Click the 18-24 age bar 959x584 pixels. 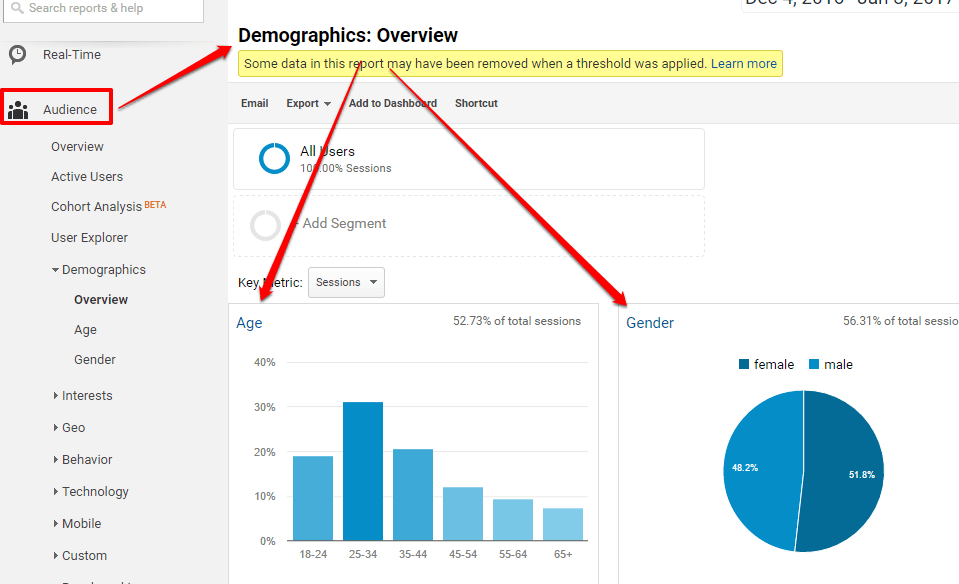point(313,498)
